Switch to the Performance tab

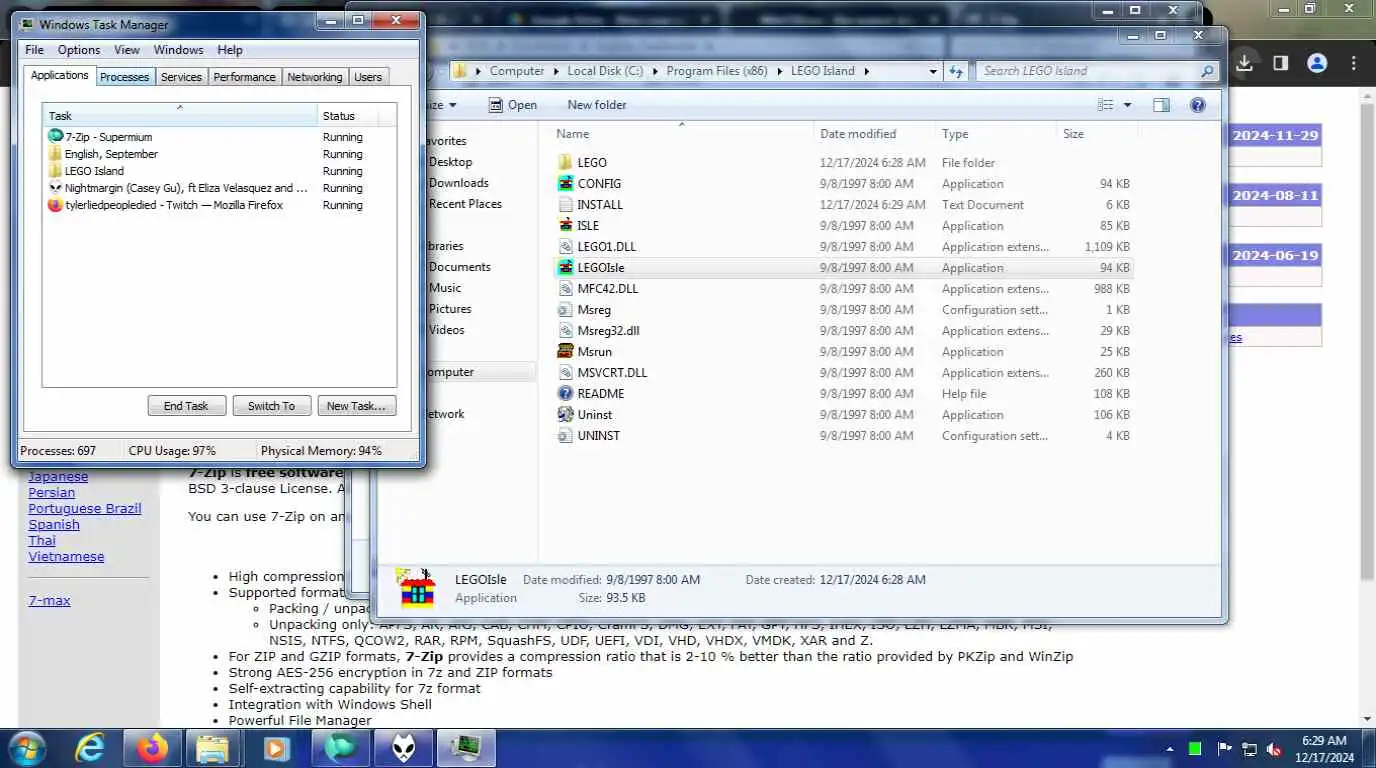pyautogui.click(x=244, y=77)
